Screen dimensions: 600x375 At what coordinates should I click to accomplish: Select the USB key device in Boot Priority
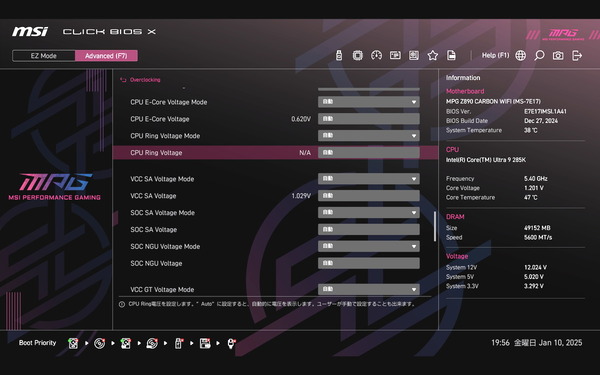178,343
